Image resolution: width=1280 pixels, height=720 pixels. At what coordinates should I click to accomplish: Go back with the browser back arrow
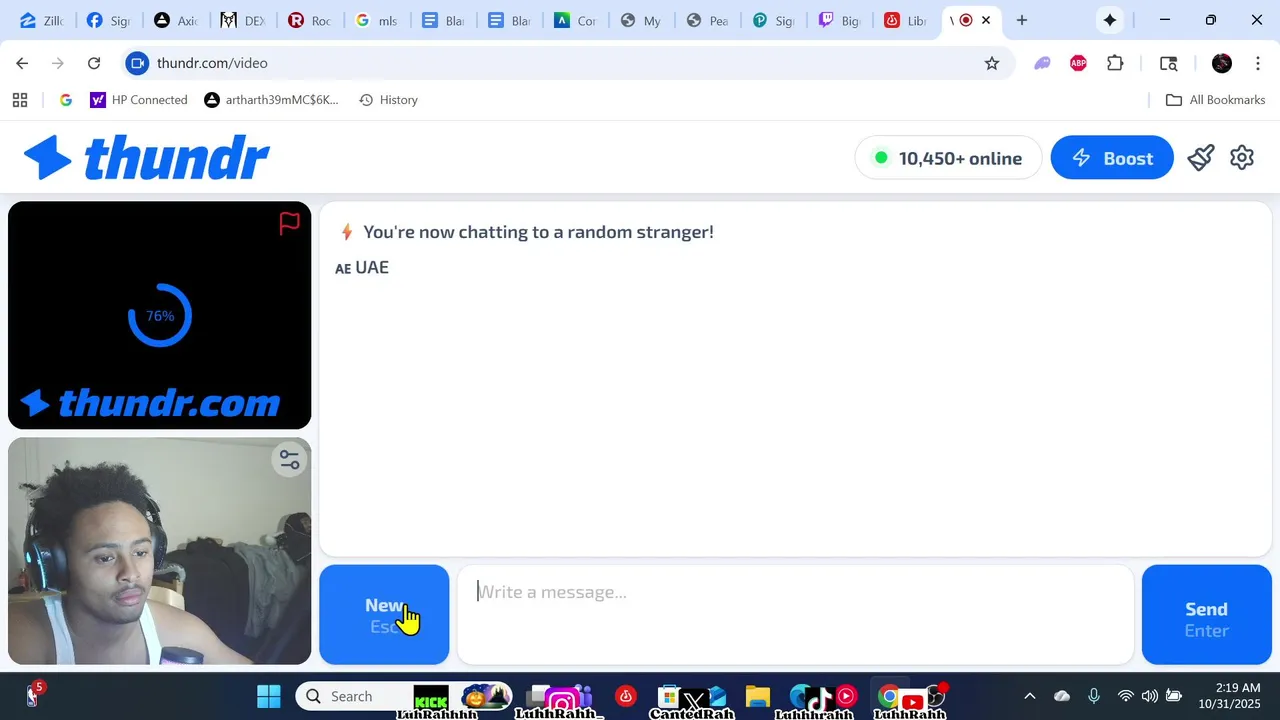[22, 63]
